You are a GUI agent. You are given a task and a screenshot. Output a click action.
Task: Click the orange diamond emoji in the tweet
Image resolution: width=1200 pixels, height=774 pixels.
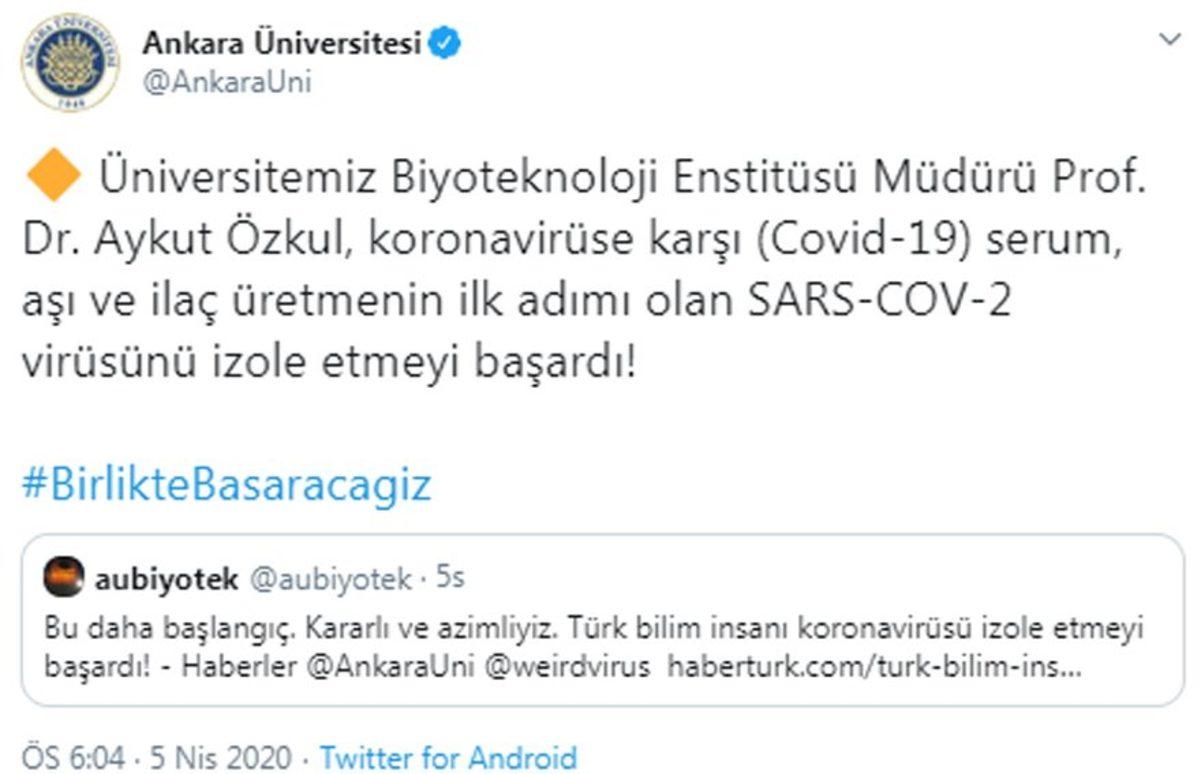(x=53, y=173)
